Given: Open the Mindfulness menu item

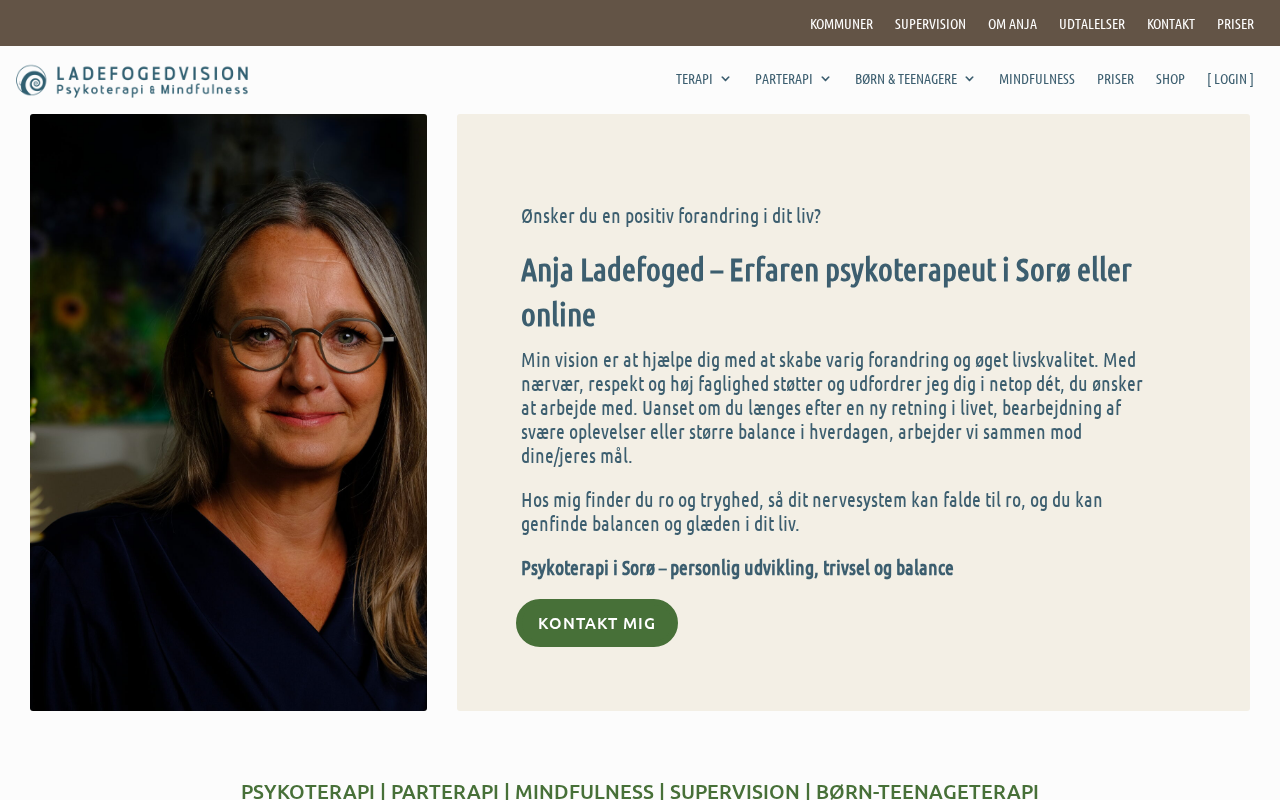Looking at the screenshot, I should click(1037, 79).
